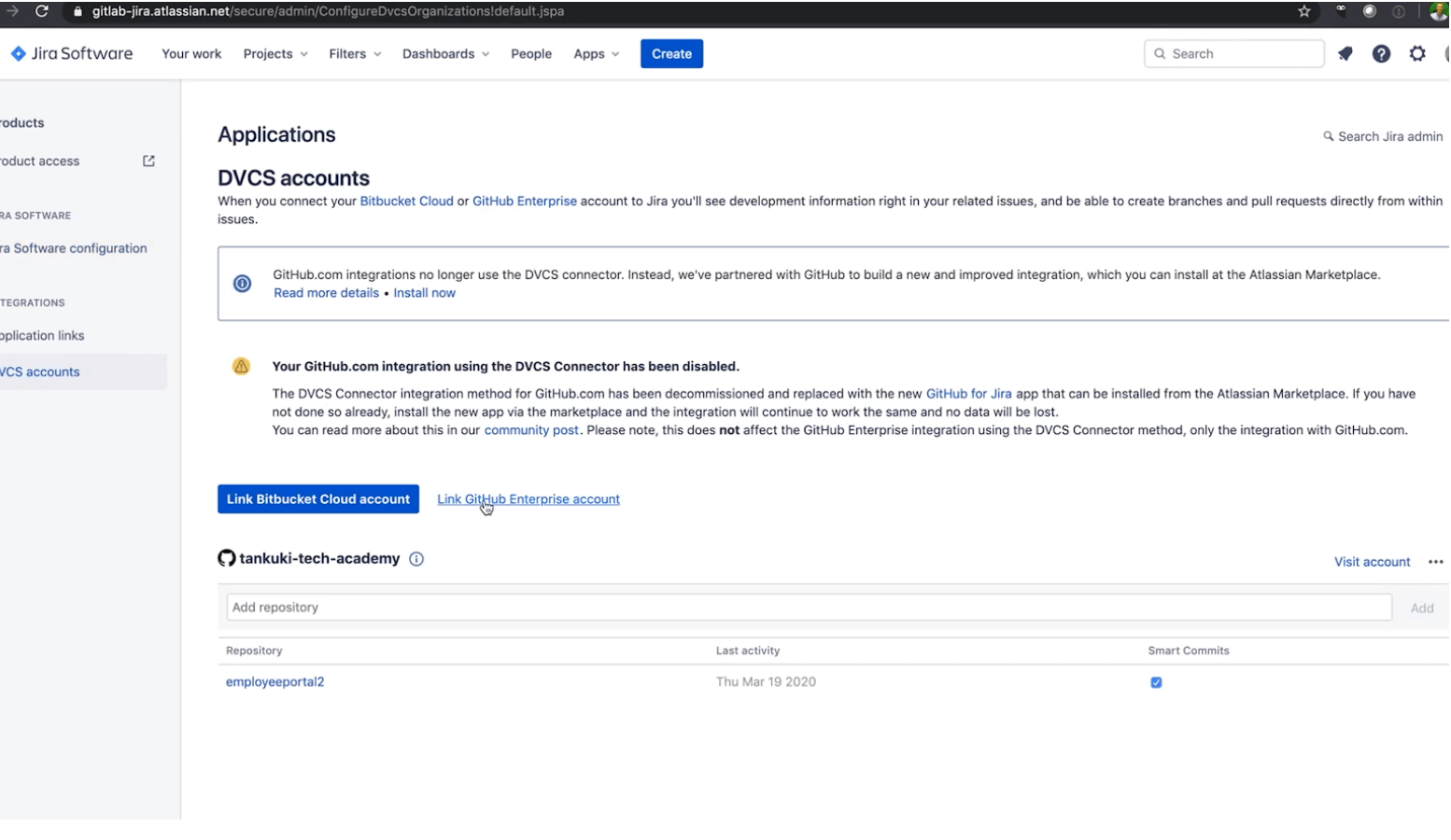This screenshot has height=840, width=1451.
Task: Click the info icon next to tankuki-tech-academy
Action: click(416, 558)
